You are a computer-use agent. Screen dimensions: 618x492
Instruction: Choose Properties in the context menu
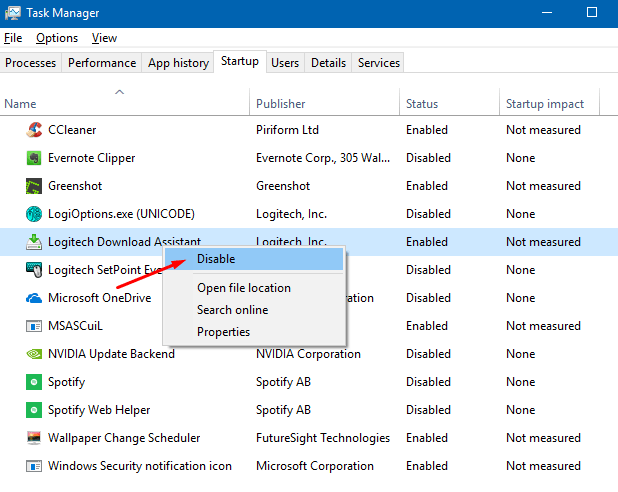254,332
